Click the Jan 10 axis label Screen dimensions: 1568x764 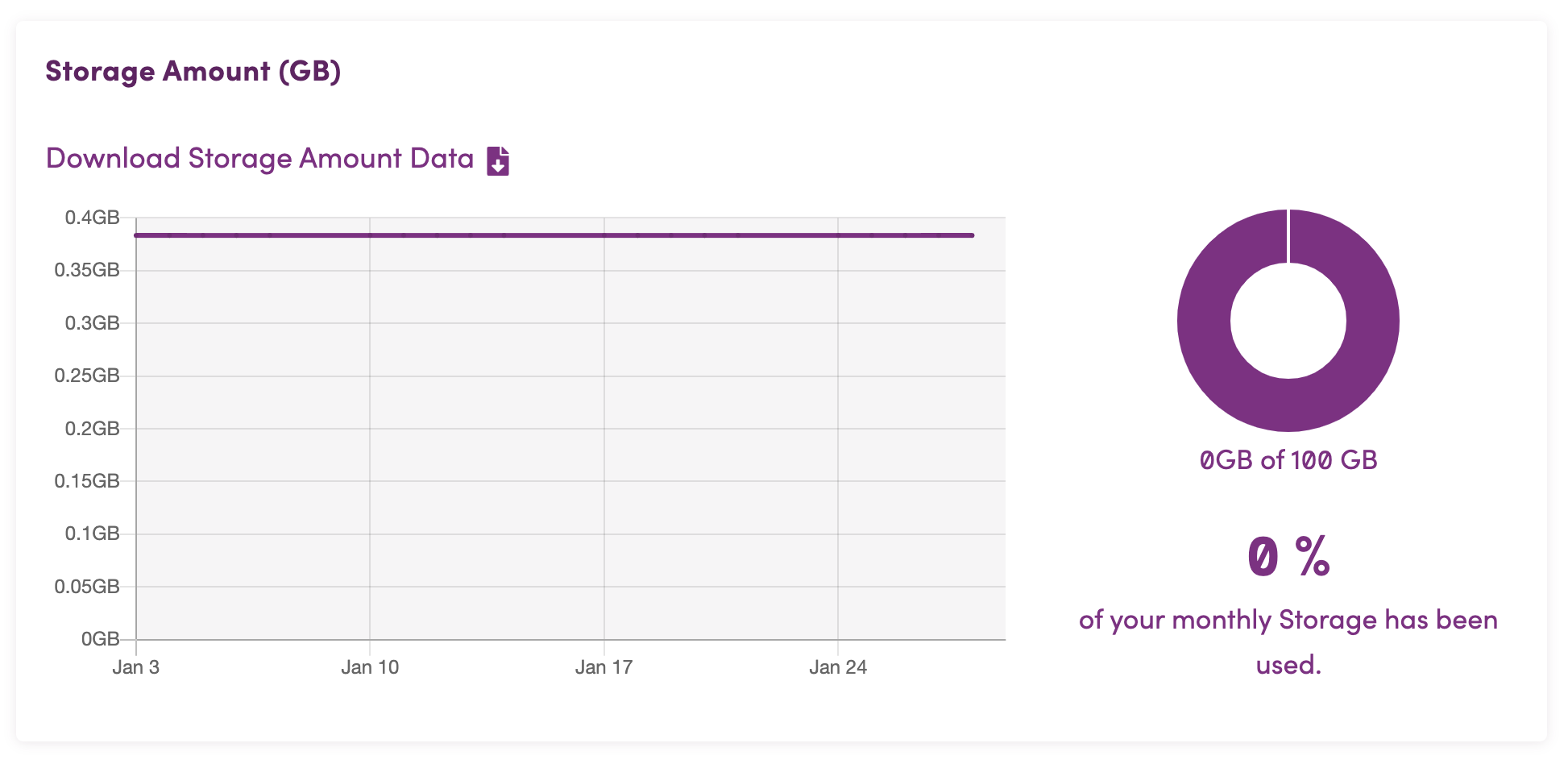[x=370, y=667]
